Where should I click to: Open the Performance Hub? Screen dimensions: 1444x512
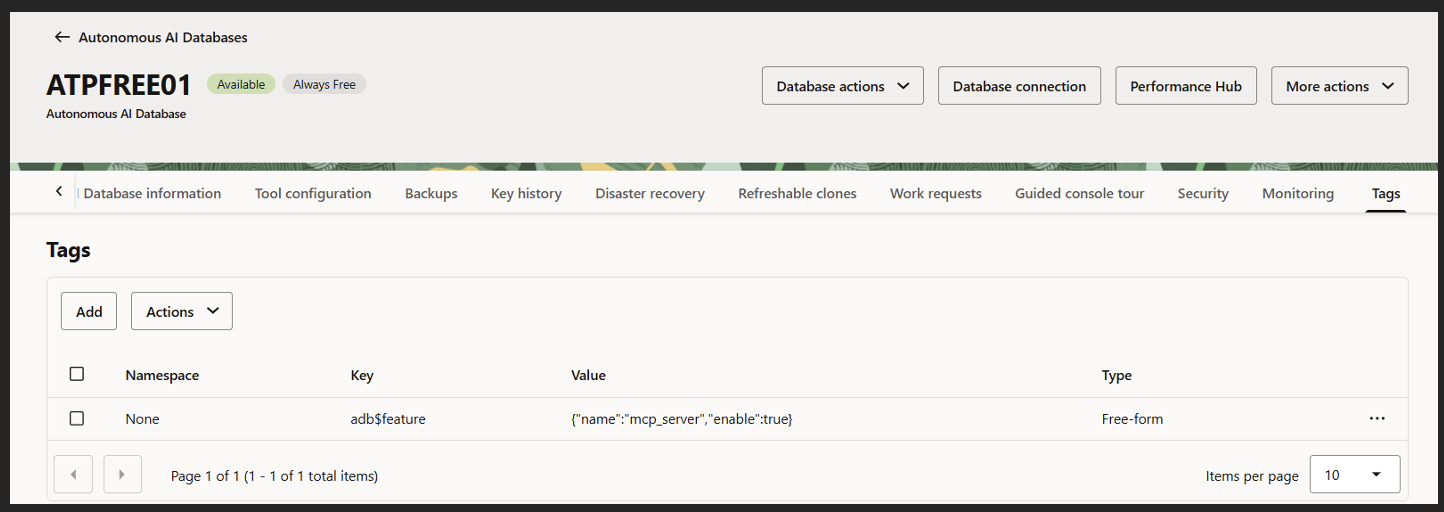pos(1185,86)
